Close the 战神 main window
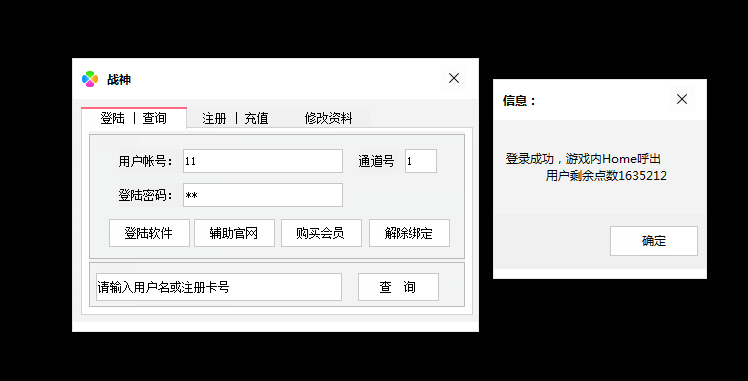The height and width of the screenshot is (381, 748). 454,78
